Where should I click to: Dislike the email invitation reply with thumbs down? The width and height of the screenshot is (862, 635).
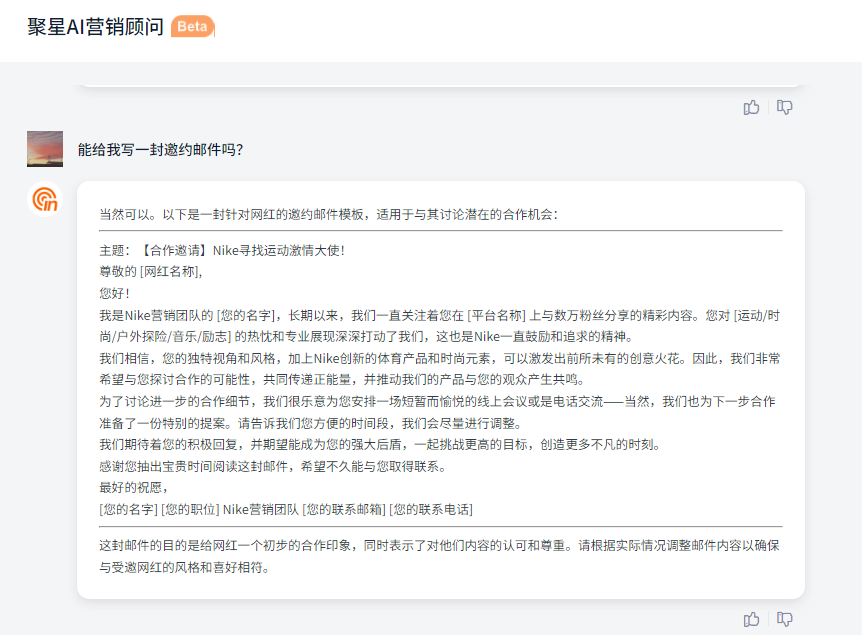click(x=784, y=620)
